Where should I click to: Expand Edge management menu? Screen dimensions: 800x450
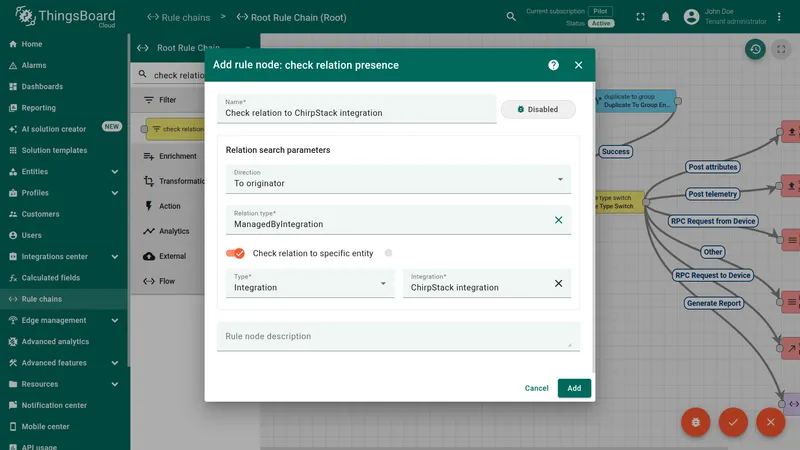point(115,320)
